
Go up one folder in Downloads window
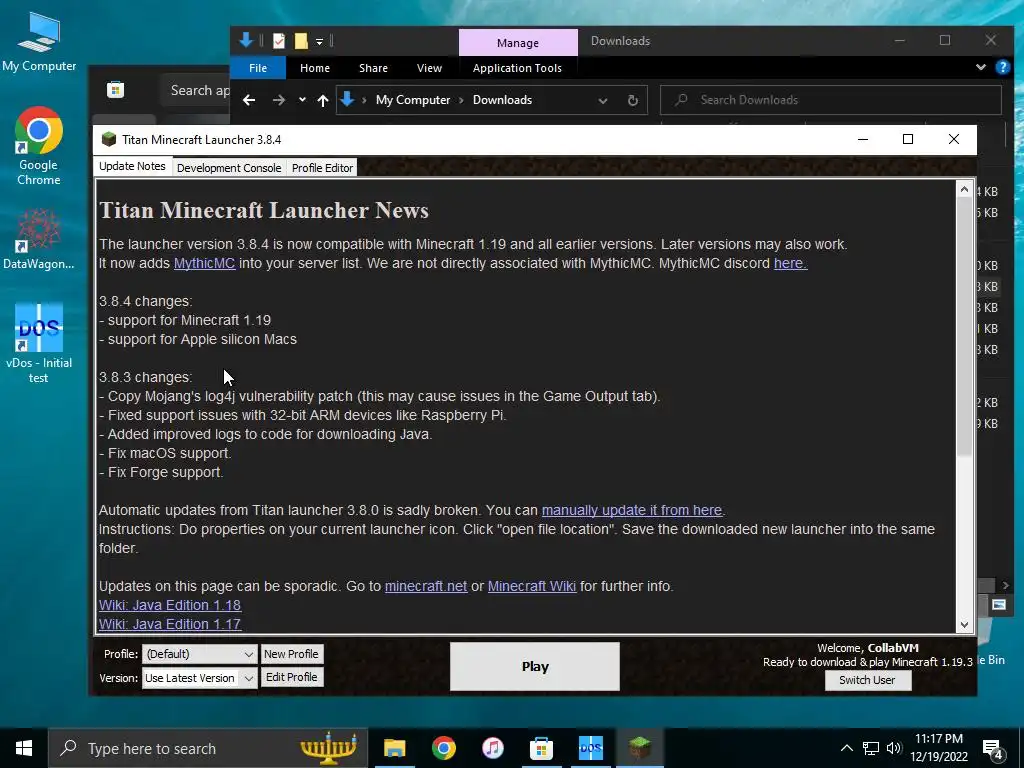pyautogui.click(x=323, y=100)
